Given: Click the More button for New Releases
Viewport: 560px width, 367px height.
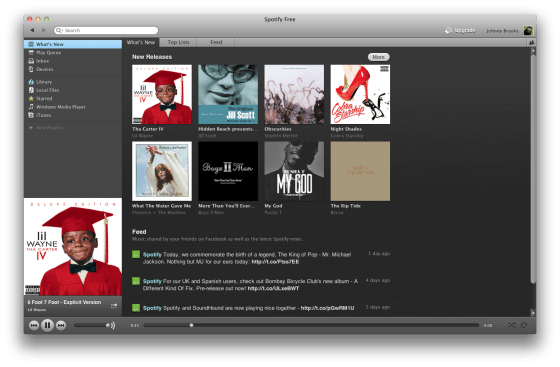Looking at the screenshot, I should point(379,57).
